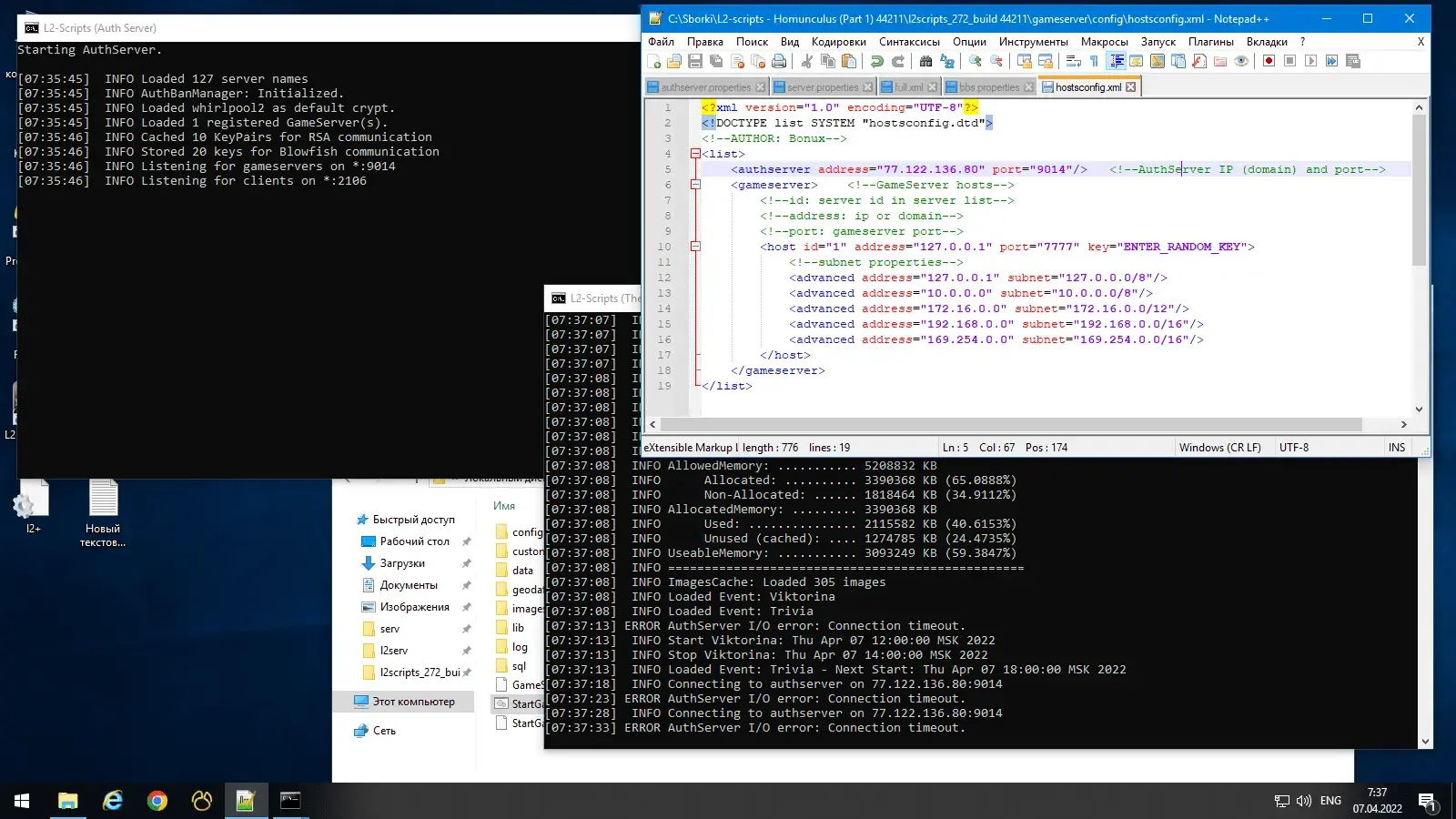Collapse the <gameserver> fold at line 6

coord(695,185)
